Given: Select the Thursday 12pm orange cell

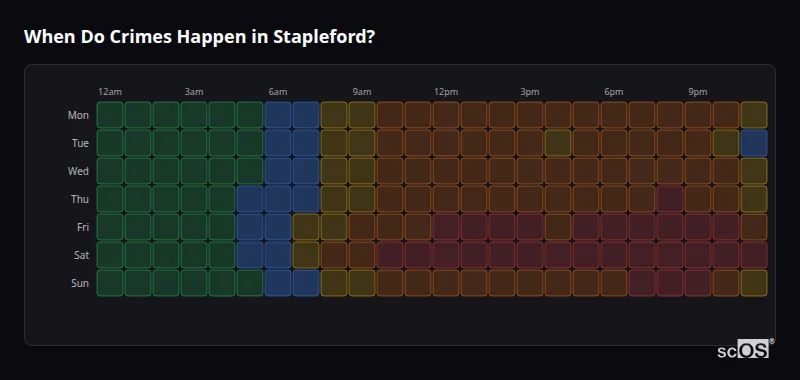Looking at the screenshot, I should (446, 199).
